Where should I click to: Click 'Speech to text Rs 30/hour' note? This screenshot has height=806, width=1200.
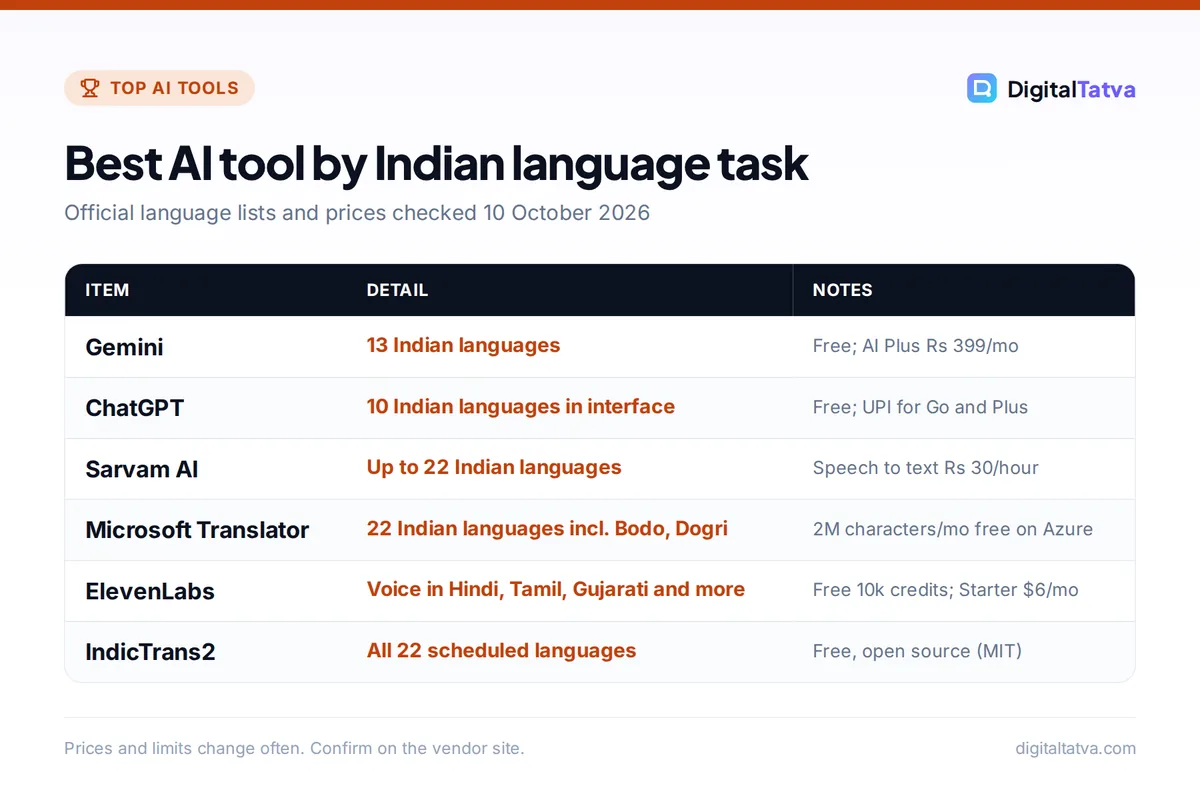(x=925, y=468)
